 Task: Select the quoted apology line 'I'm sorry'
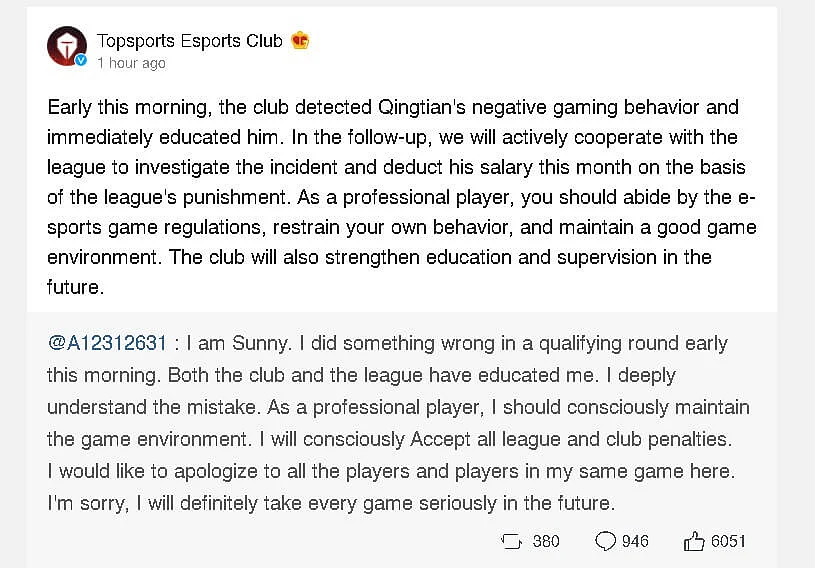[331, 504]
